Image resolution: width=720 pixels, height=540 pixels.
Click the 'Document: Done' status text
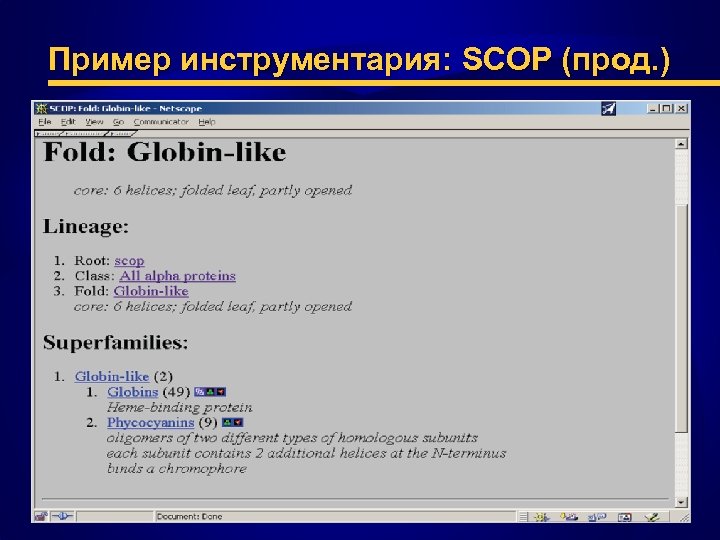189,517
